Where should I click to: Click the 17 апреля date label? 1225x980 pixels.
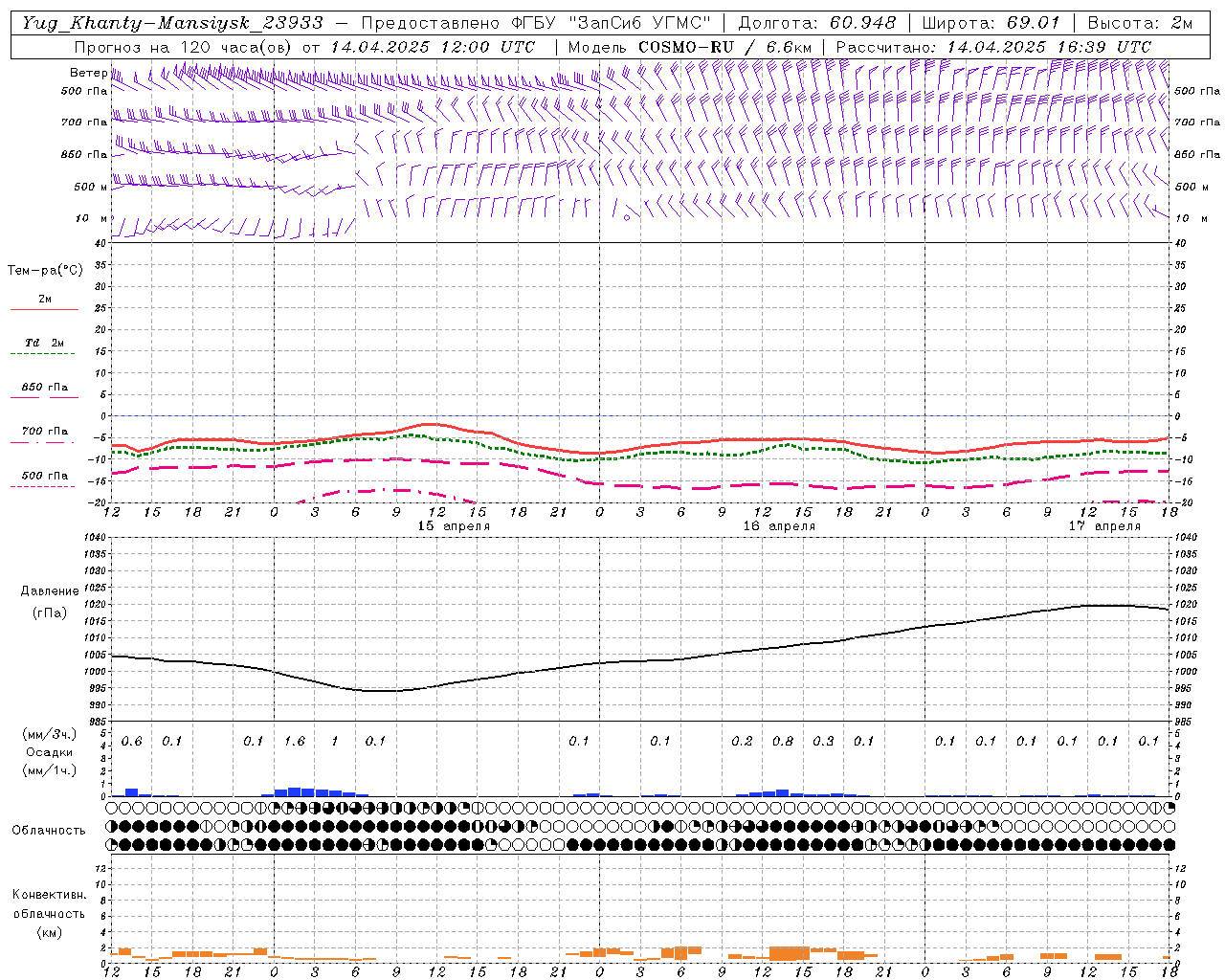pos(1104,526)
